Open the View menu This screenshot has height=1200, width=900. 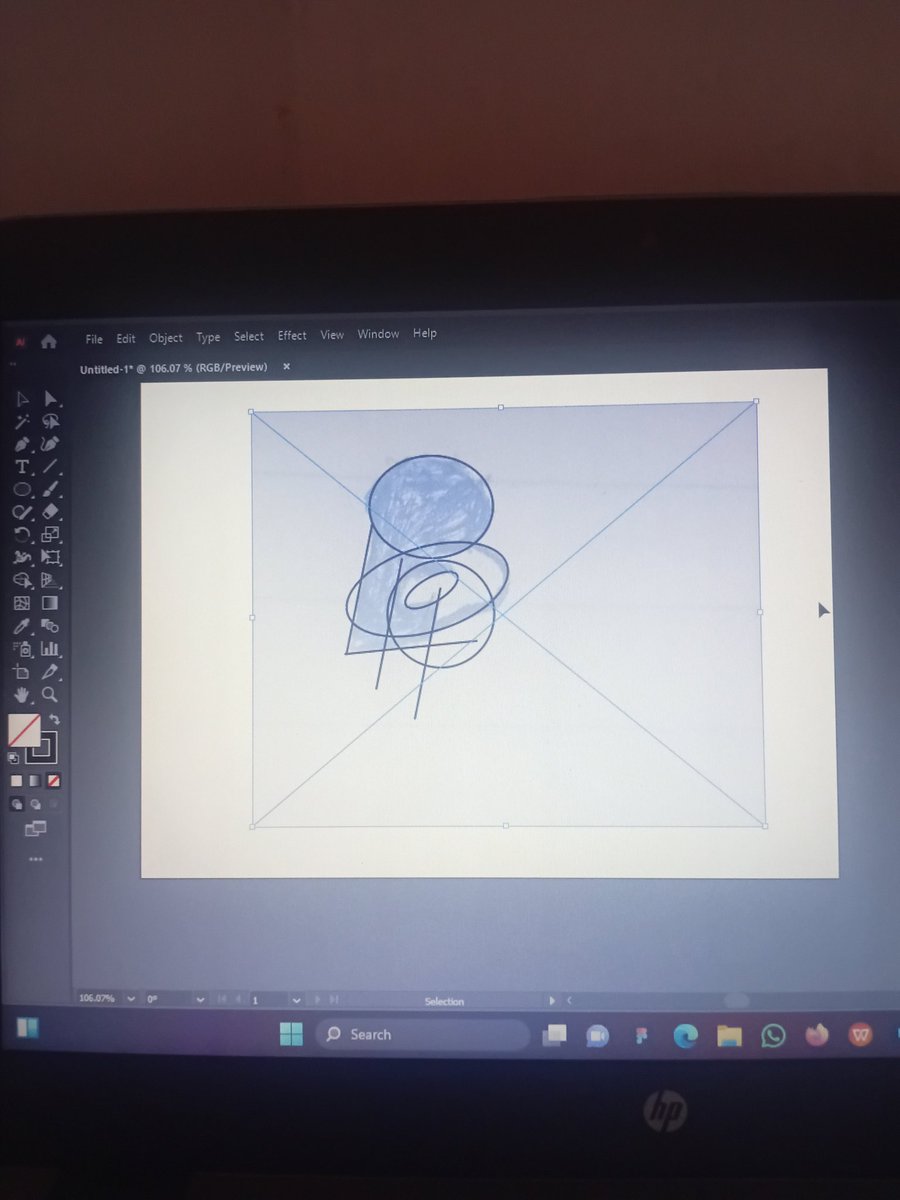click(x=332, y=335)
